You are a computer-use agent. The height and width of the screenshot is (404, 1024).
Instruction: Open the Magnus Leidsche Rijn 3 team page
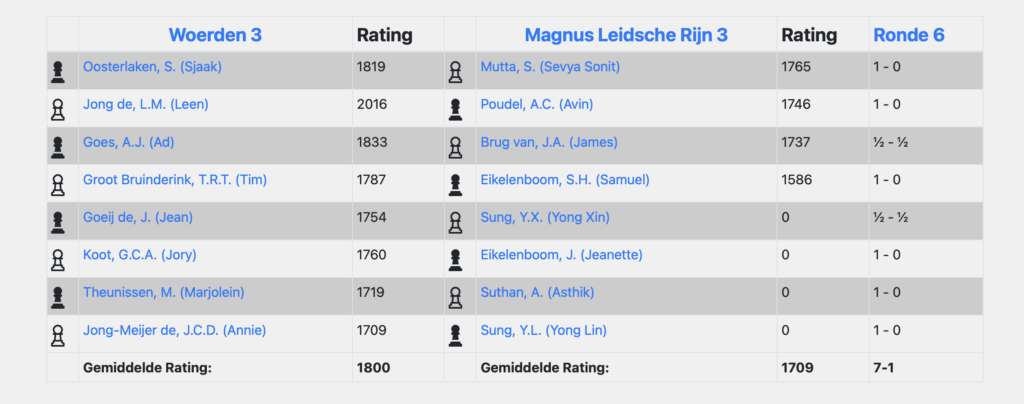626,35
